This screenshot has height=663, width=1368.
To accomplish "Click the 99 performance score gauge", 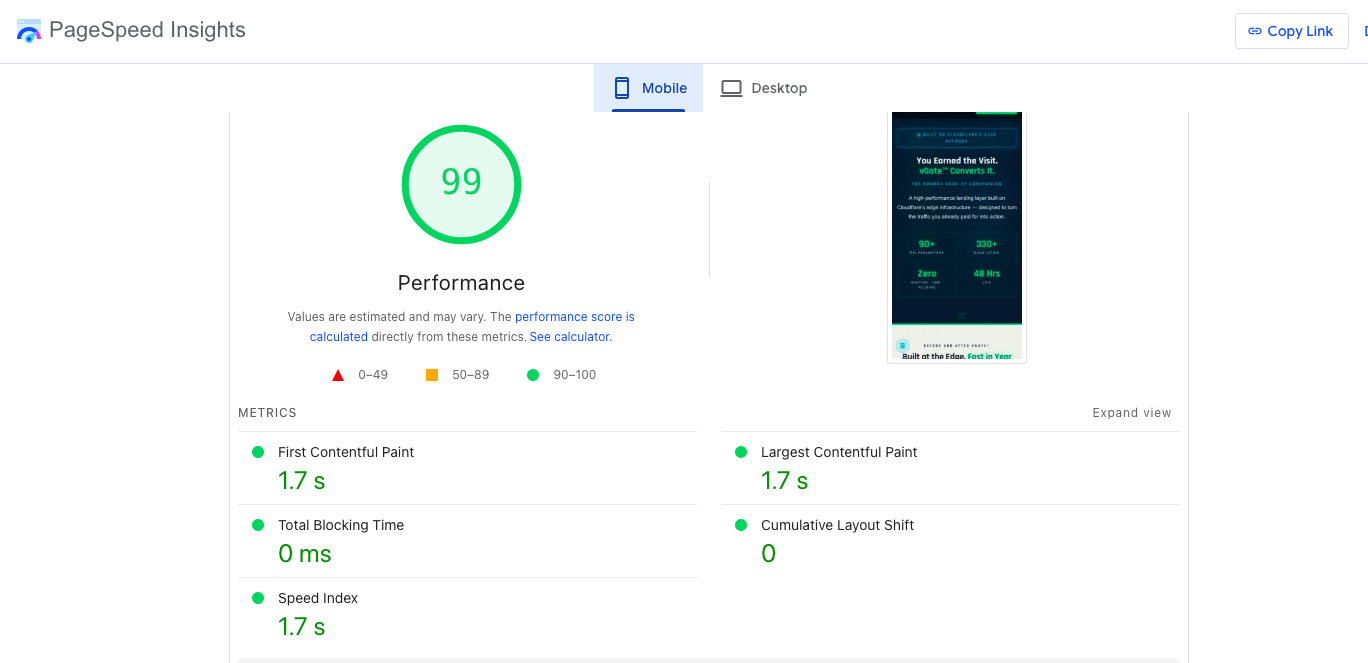I will point(461,183).
